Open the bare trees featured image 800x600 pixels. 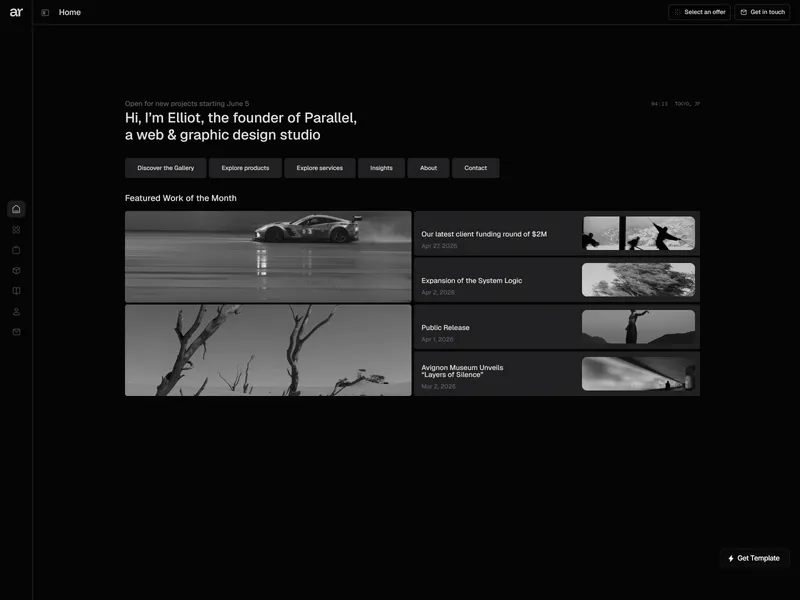pos(268,350)
